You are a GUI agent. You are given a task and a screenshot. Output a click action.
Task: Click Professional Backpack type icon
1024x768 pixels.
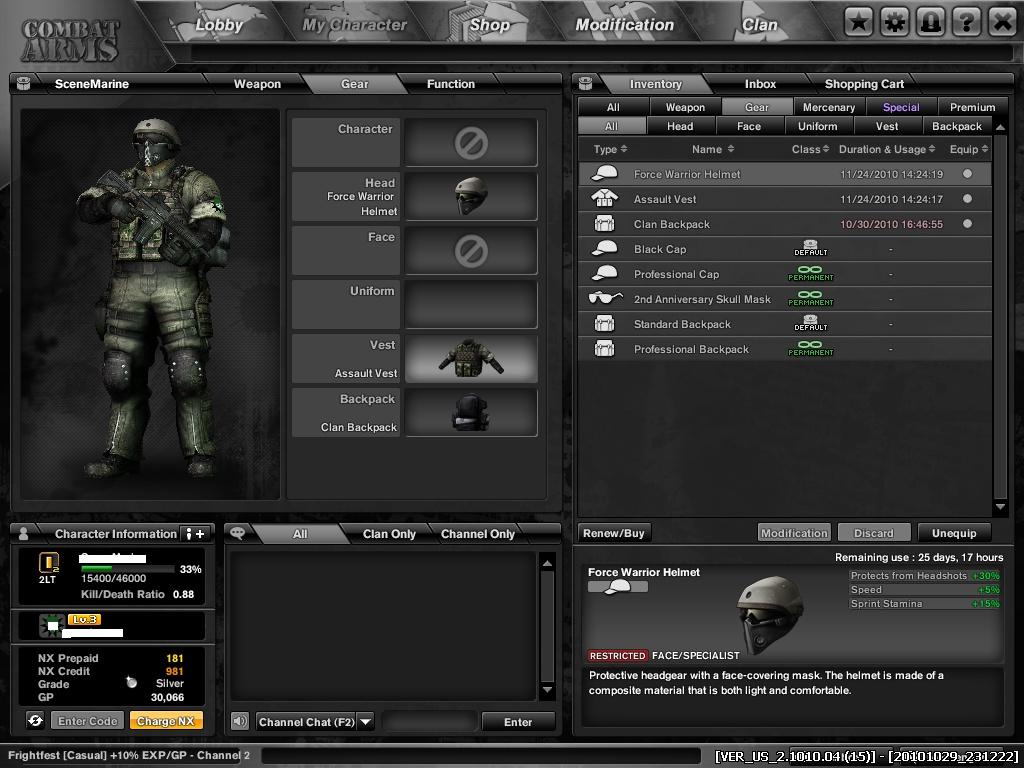(604, 349)
